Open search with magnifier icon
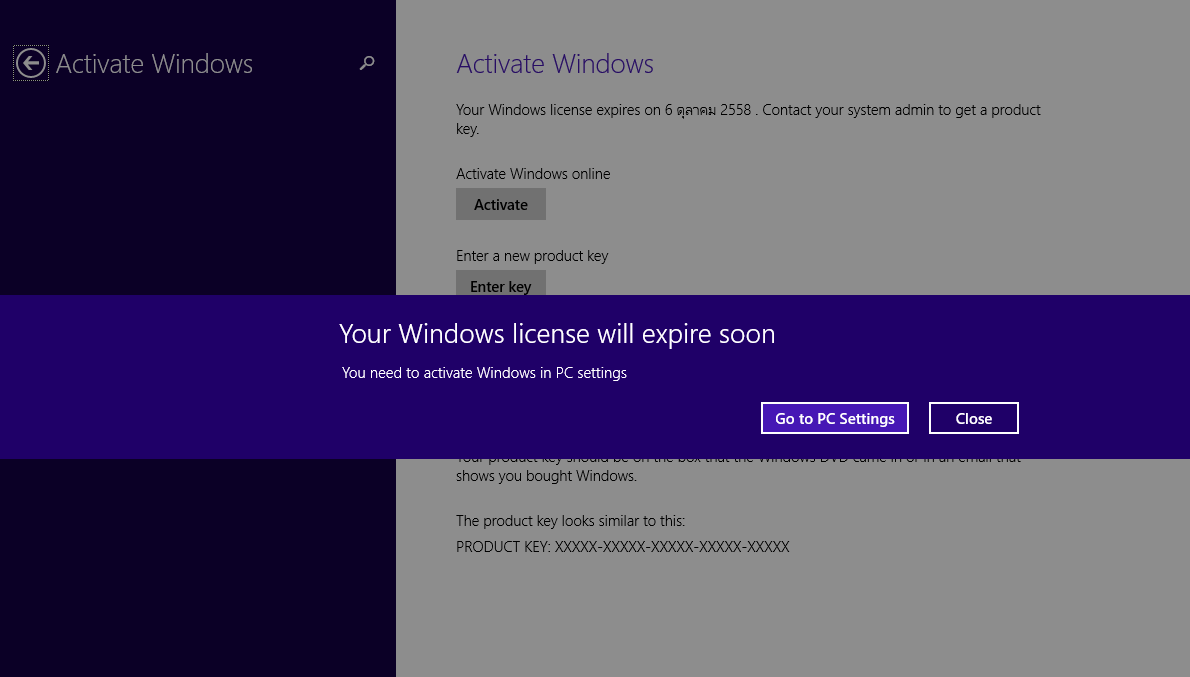1190x677 pixels. click(367, 63)
